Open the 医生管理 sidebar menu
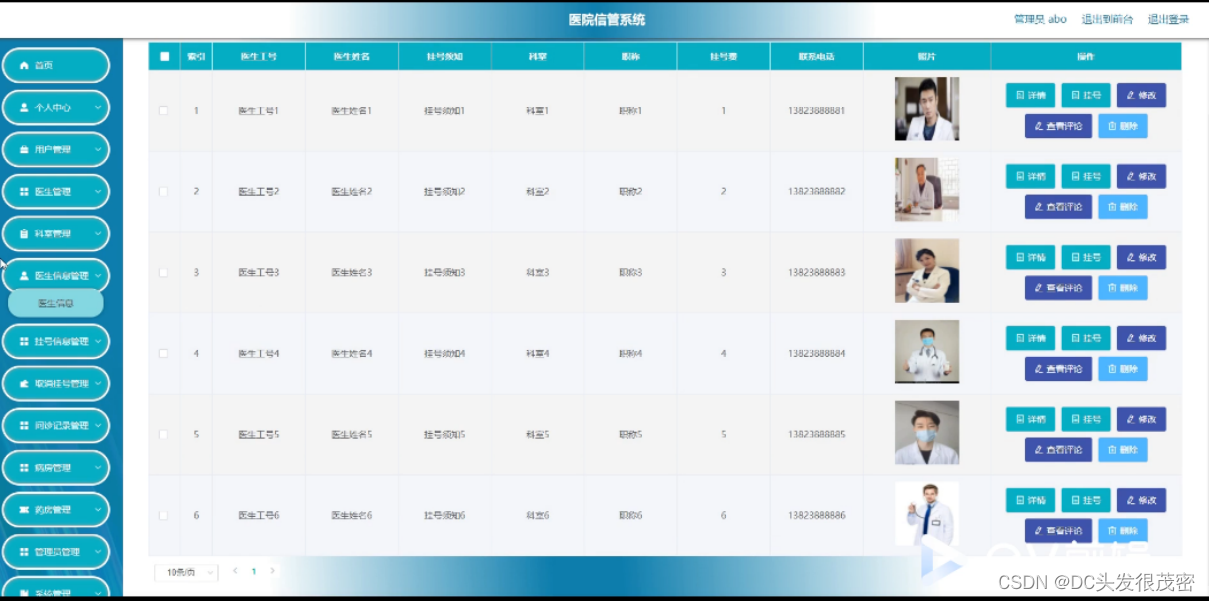This screenshot has width=1210, height=601. [x=56, y=191]
